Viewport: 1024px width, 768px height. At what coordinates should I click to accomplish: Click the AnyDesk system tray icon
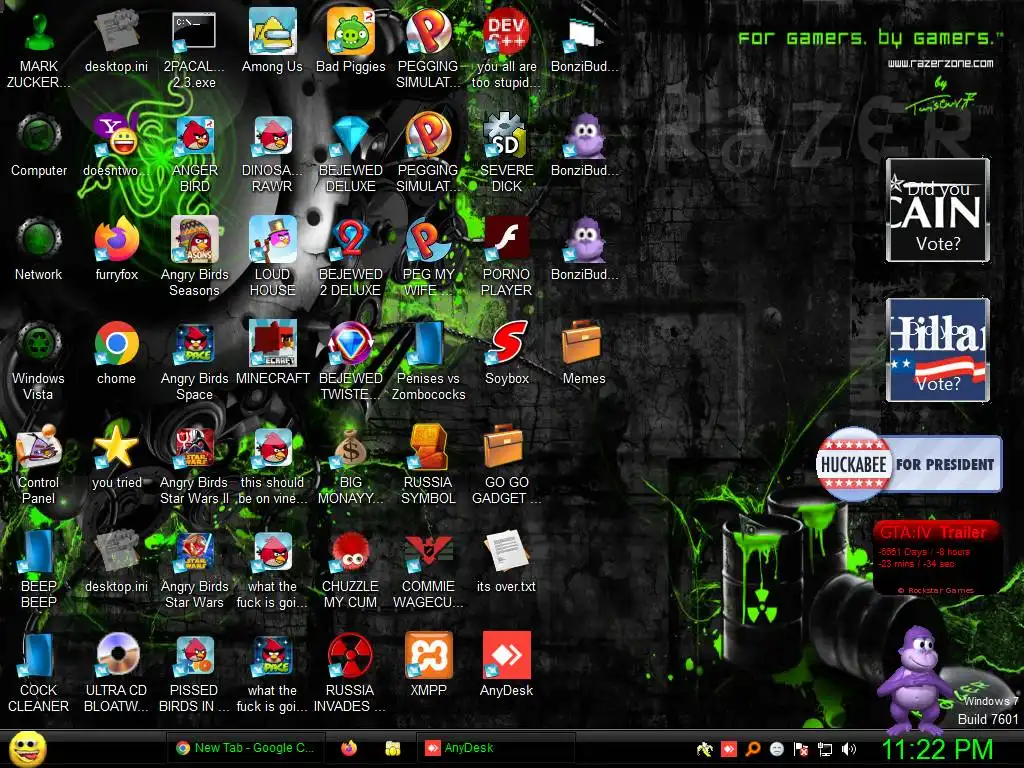coord(728,749)
